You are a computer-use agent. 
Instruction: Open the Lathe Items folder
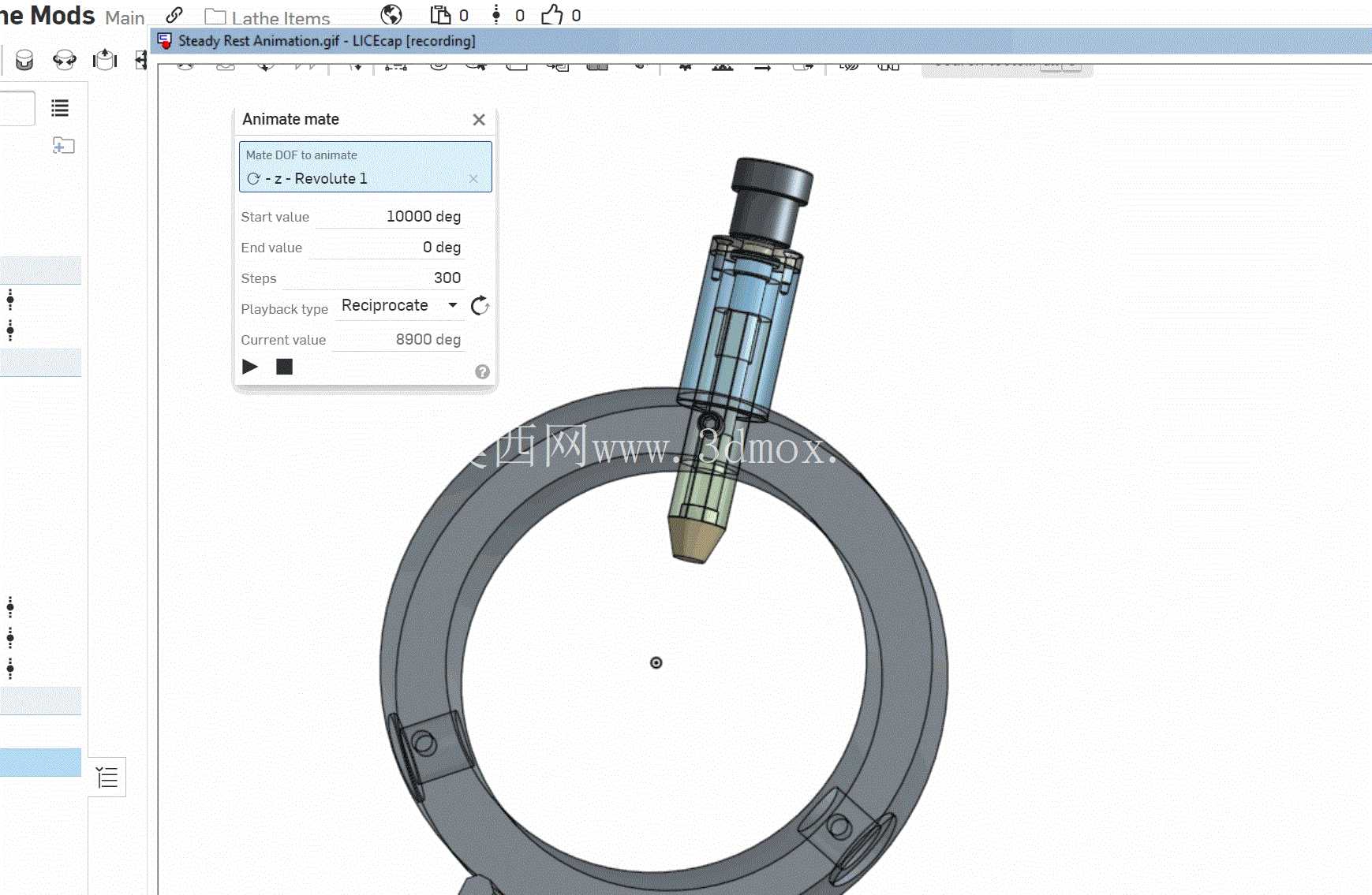coord(267,17)
